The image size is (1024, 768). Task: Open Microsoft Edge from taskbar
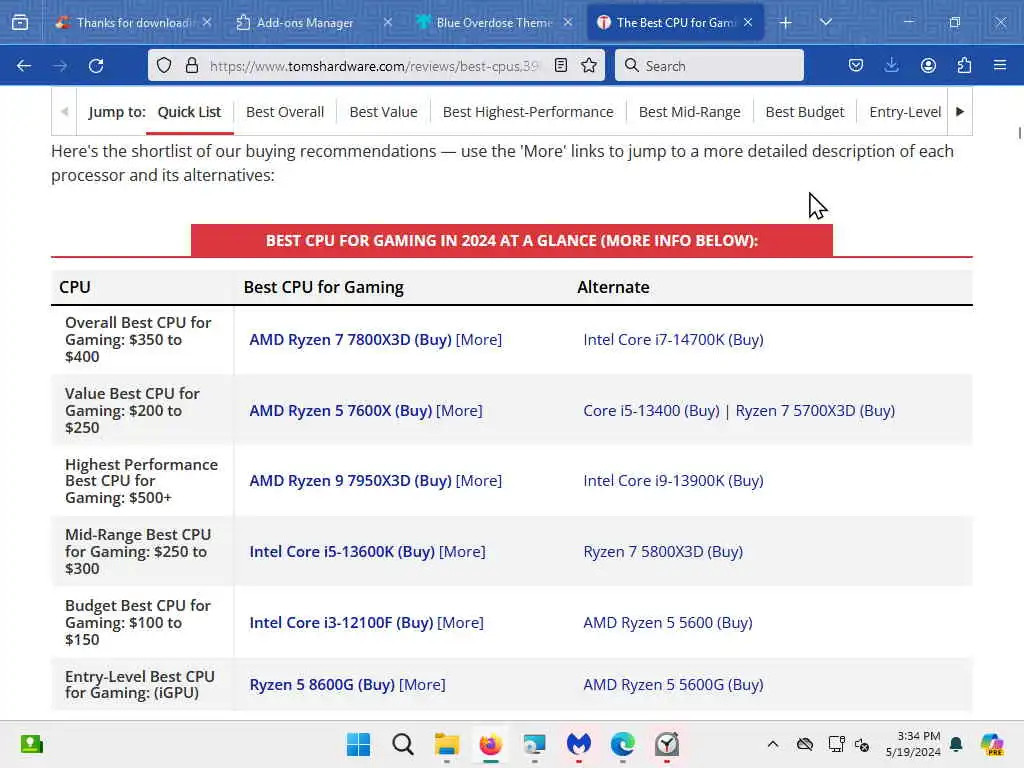click(x=622, y=744)
